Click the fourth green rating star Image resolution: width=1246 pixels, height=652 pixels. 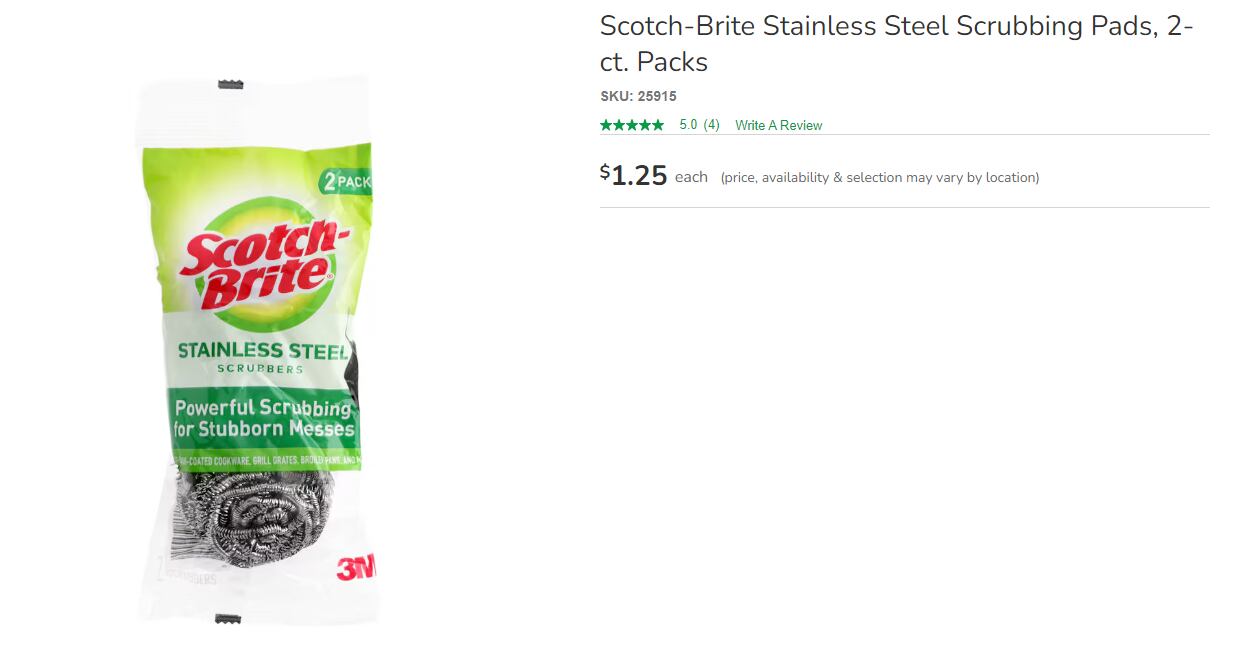click(x=645, y=124)
